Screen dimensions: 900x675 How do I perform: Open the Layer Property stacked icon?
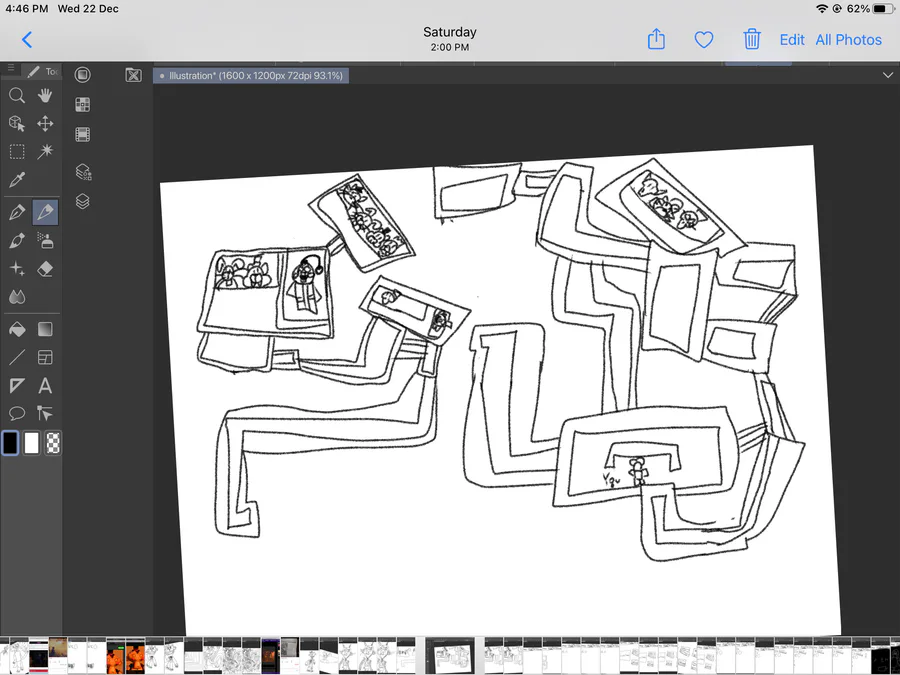(83, 172)
